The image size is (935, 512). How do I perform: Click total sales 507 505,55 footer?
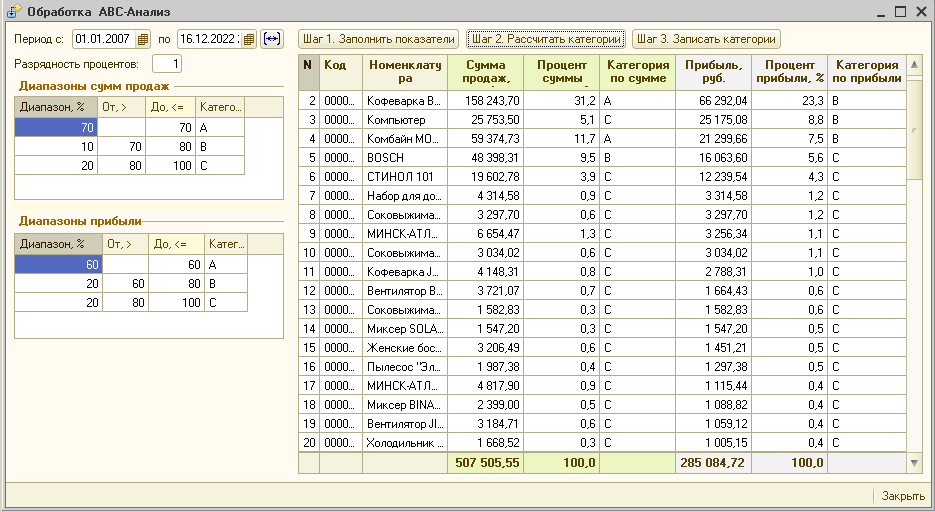tap(485, 463)
